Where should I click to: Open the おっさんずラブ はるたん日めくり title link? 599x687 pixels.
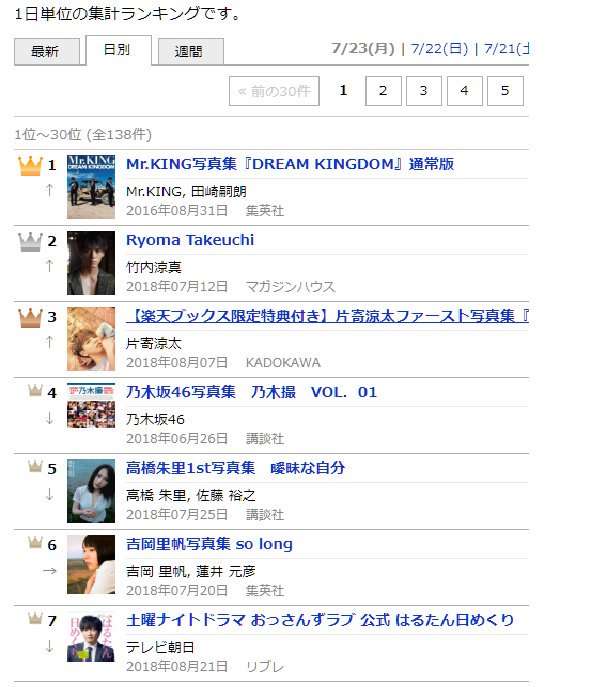pos(320,620)
